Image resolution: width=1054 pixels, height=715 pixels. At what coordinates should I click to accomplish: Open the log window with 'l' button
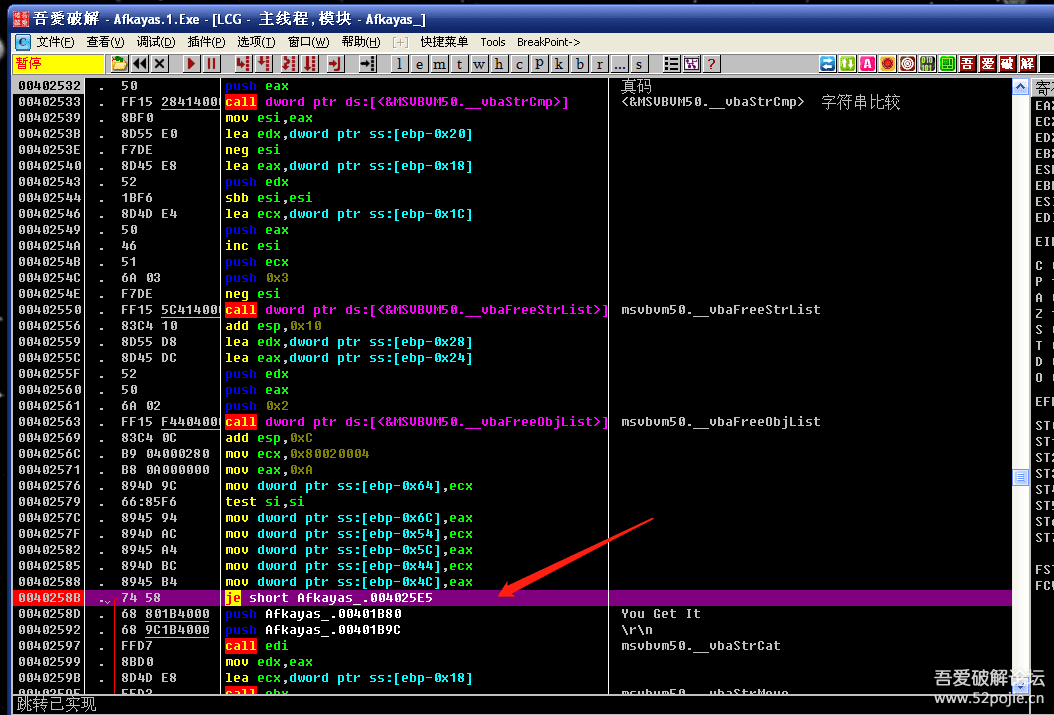click(x=400, y=64)
